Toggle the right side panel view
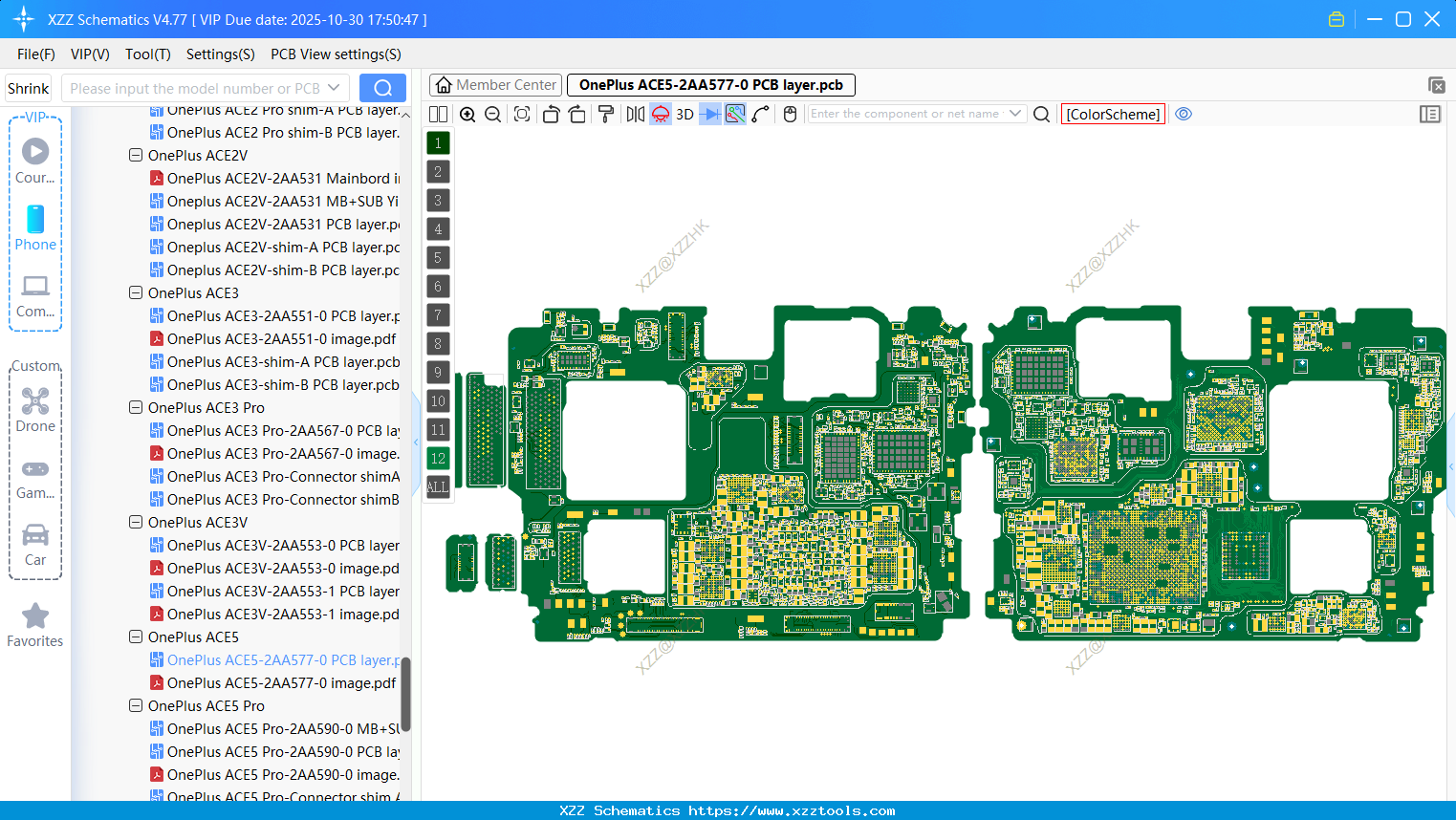Viewport: 1456px width, 820px height. pyautogui.click(x=1430, y=114)
